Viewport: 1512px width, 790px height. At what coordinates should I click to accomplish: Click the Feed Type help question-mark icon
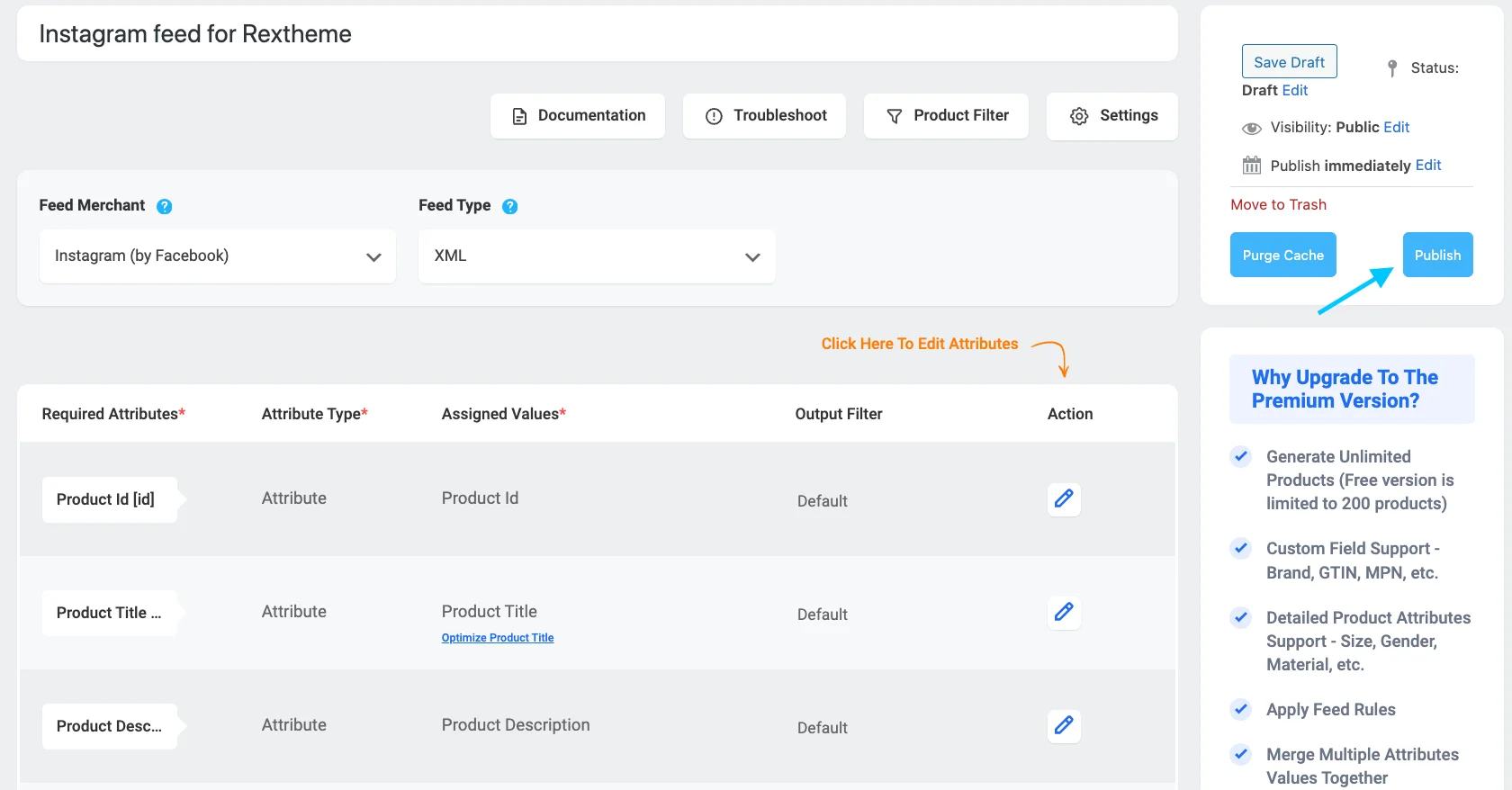coord(509,206)
